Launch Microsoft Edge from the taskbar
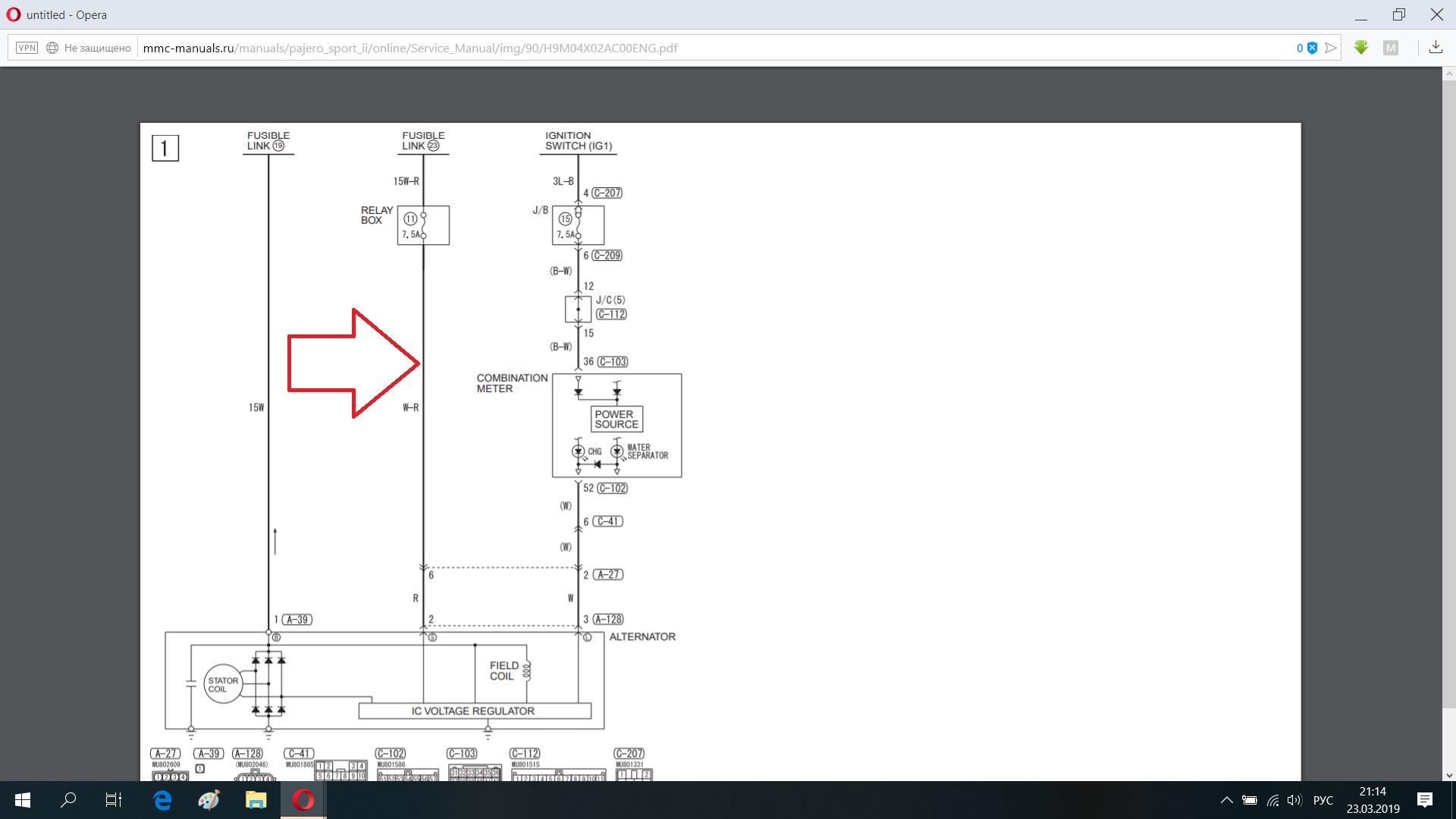 pos(162,800)
